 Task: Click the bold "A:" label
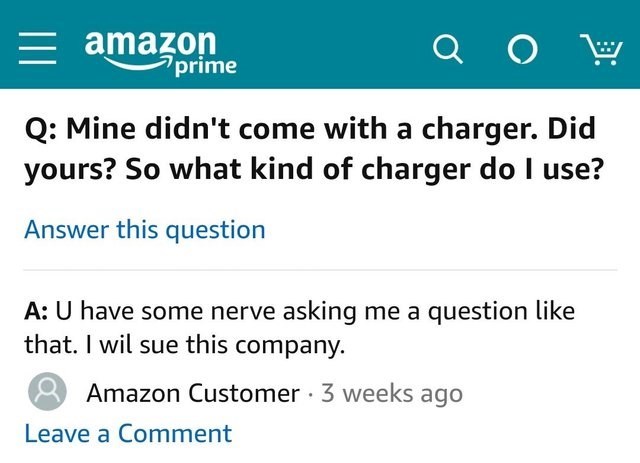(36, 310)
